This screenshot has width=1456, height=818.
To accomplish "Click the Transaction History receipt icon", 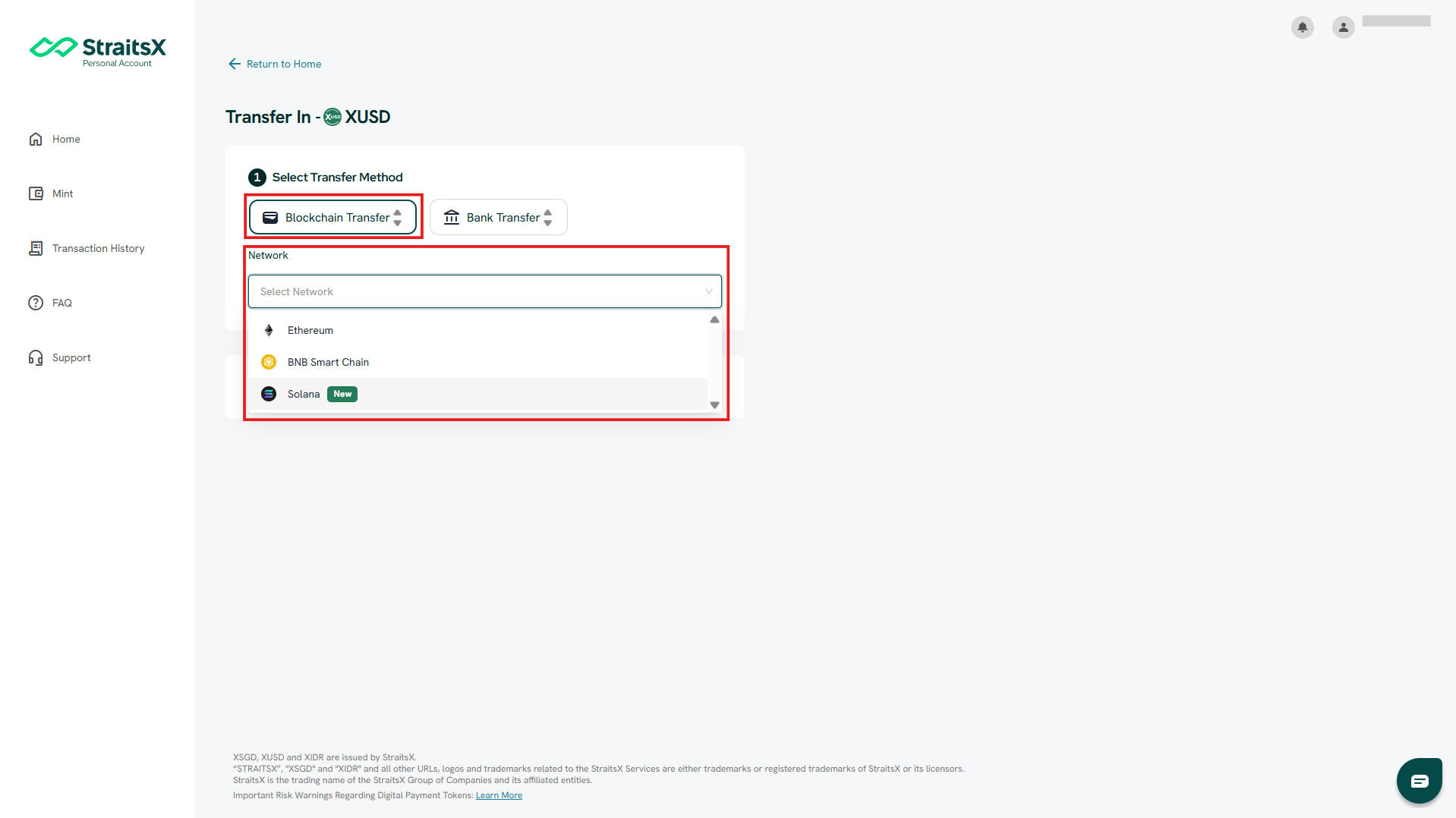I will (x=36, y=248).
